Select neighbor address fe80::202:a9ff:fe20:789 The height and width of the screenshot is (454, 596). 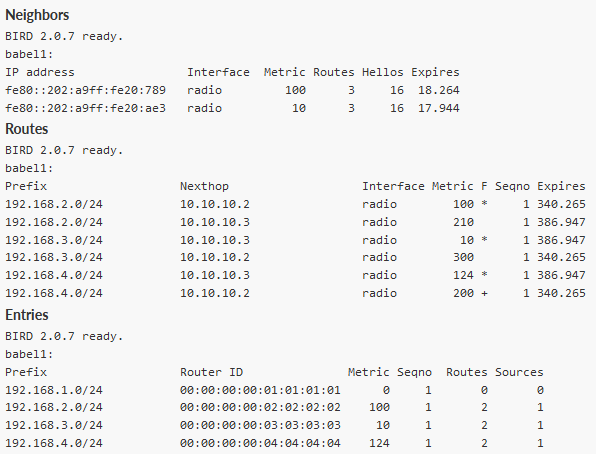click(86, 90)
